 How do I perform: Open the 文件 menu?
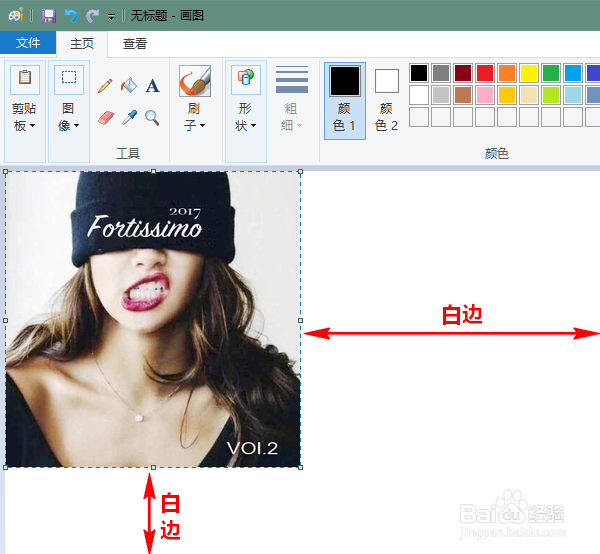click(28, 42)
